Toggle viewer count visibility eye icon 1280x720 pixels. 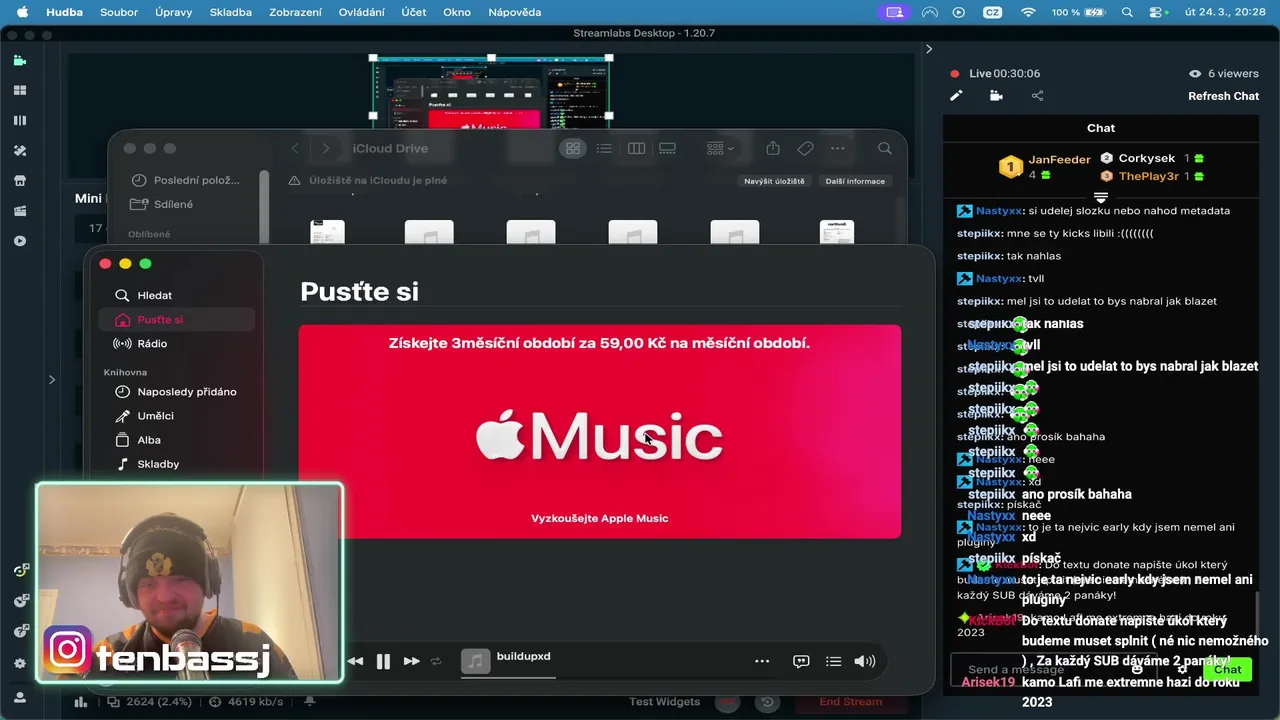coord(1194,73)
